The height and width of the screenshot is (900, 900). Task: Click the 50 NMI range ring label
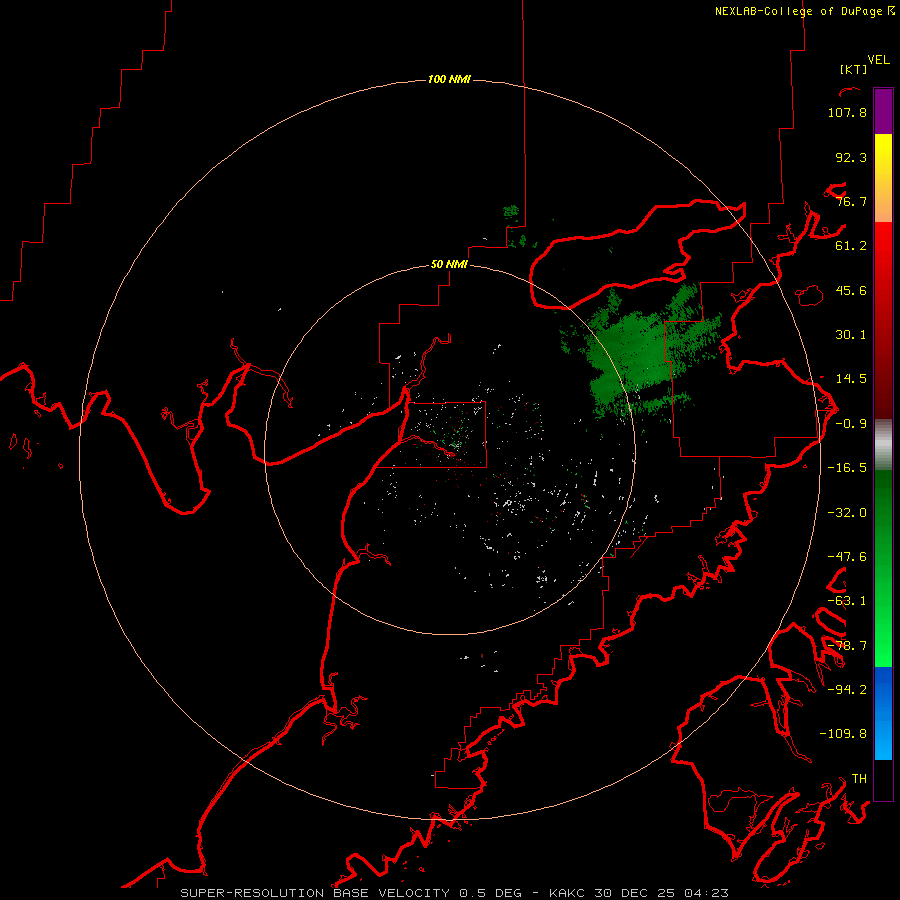click(449, 264)
